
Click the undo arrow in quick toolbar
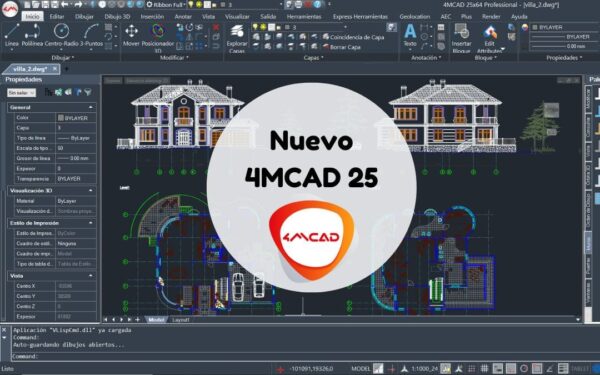[65, 5]
